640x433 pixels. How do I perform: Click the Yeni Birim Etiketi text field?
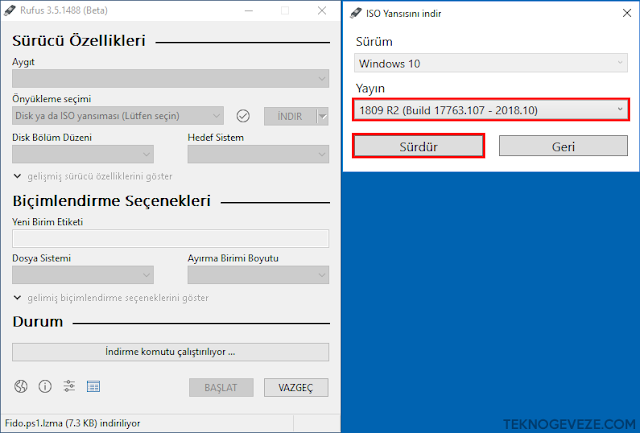pyautogui.click(x=170, y=238)
